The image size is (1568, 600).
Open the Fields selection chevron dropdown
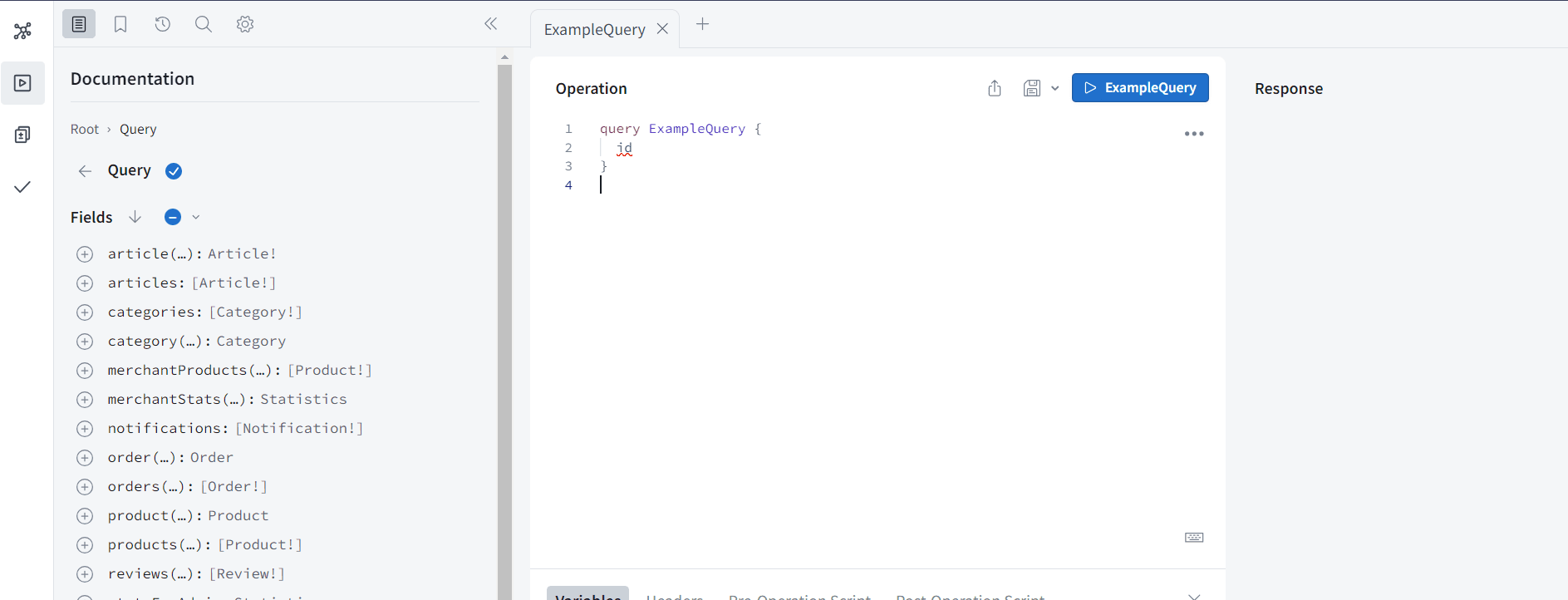(x=196, y=217)
